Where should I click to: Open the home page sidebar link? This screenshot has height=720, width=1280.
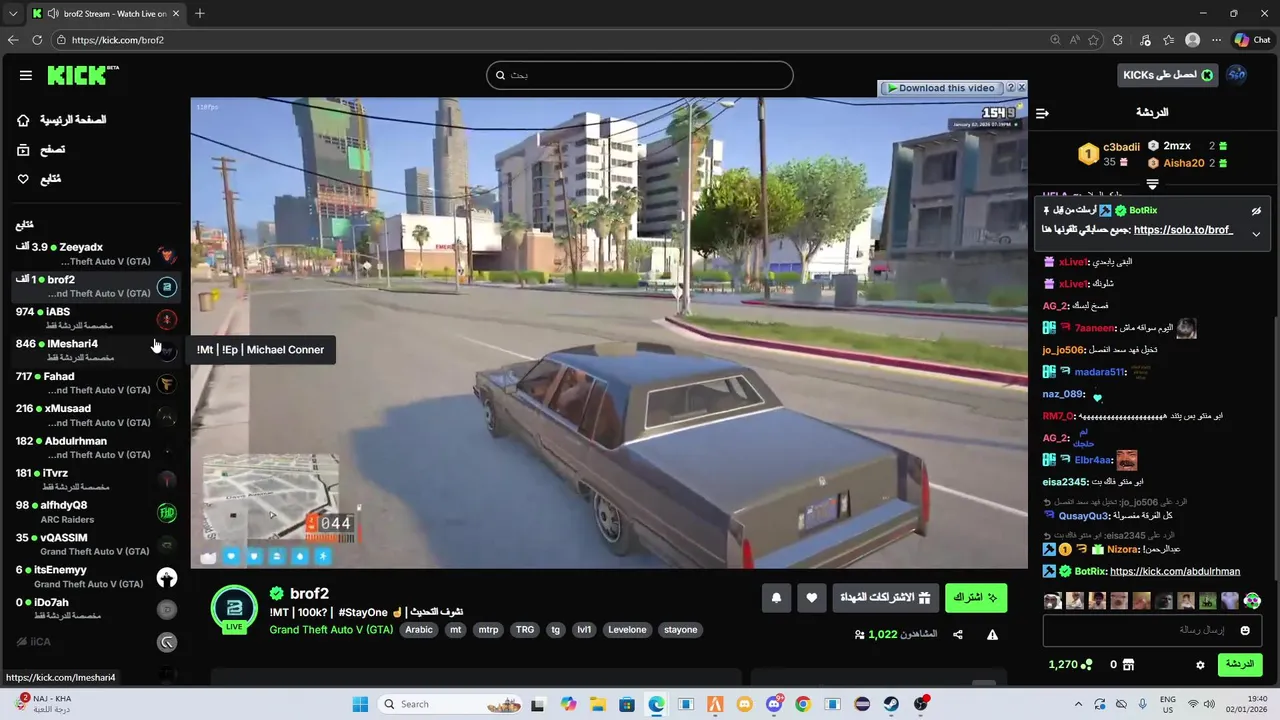point(62,120)
